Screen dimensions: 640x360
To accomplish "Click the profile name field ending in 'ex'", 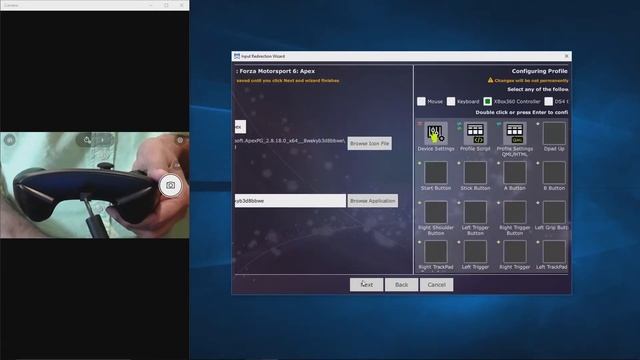I will [240, 127].
